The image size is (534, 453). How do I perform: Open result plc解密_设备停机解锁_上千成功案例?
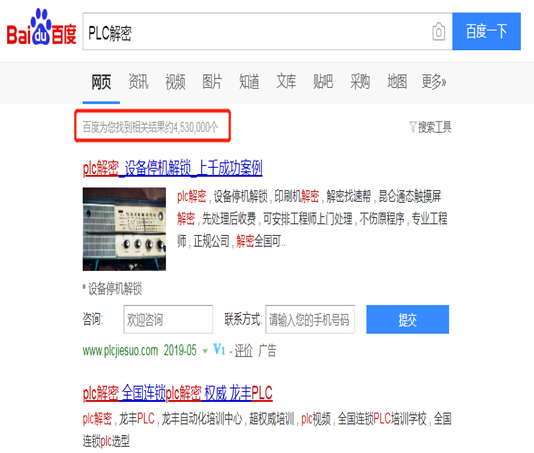click(173, 168)
